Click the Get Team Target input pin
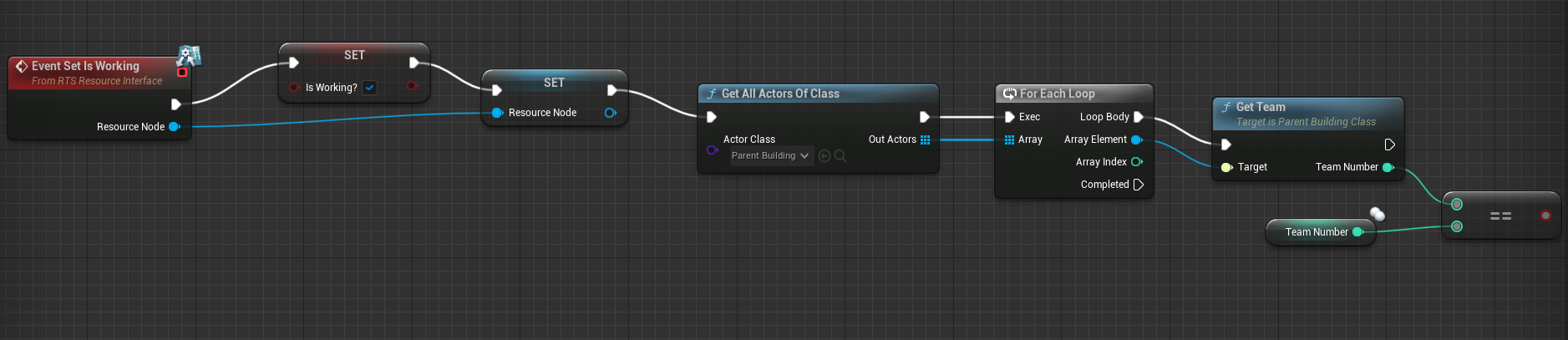 tap(1226, 167)
